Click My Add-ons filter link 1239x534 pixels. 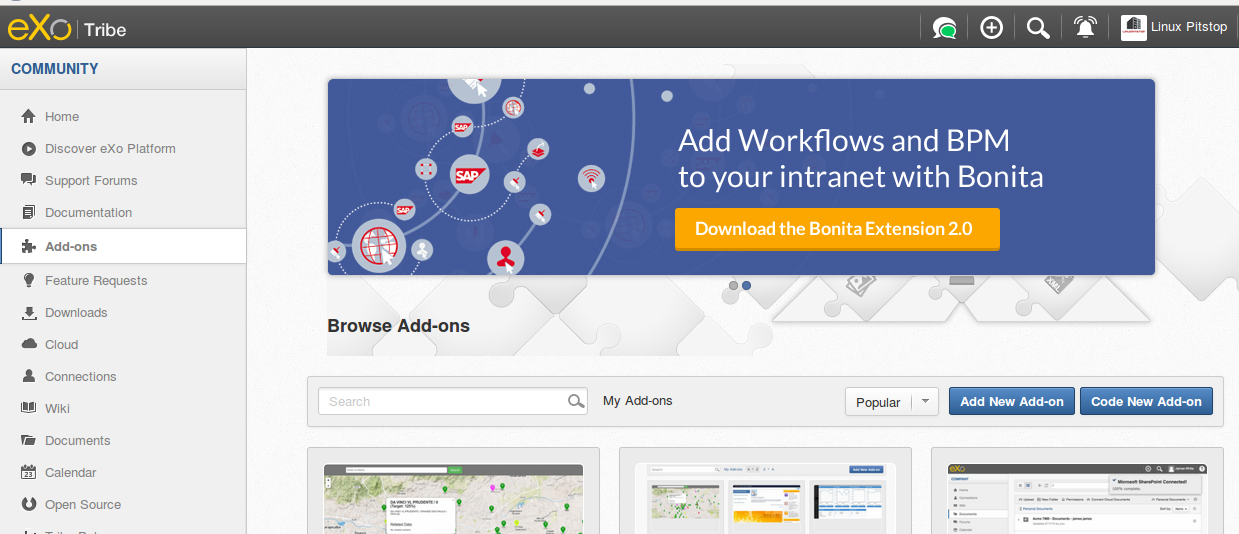[638, 401]
